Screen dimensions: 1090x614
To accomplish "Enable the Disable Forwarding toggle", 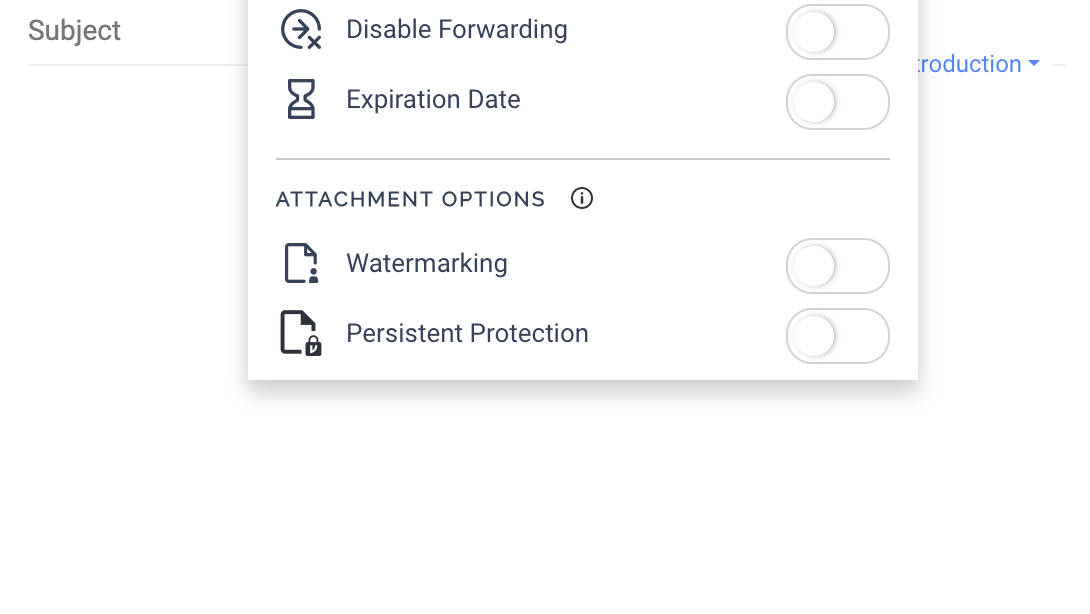I will click(x=838, y=32).
